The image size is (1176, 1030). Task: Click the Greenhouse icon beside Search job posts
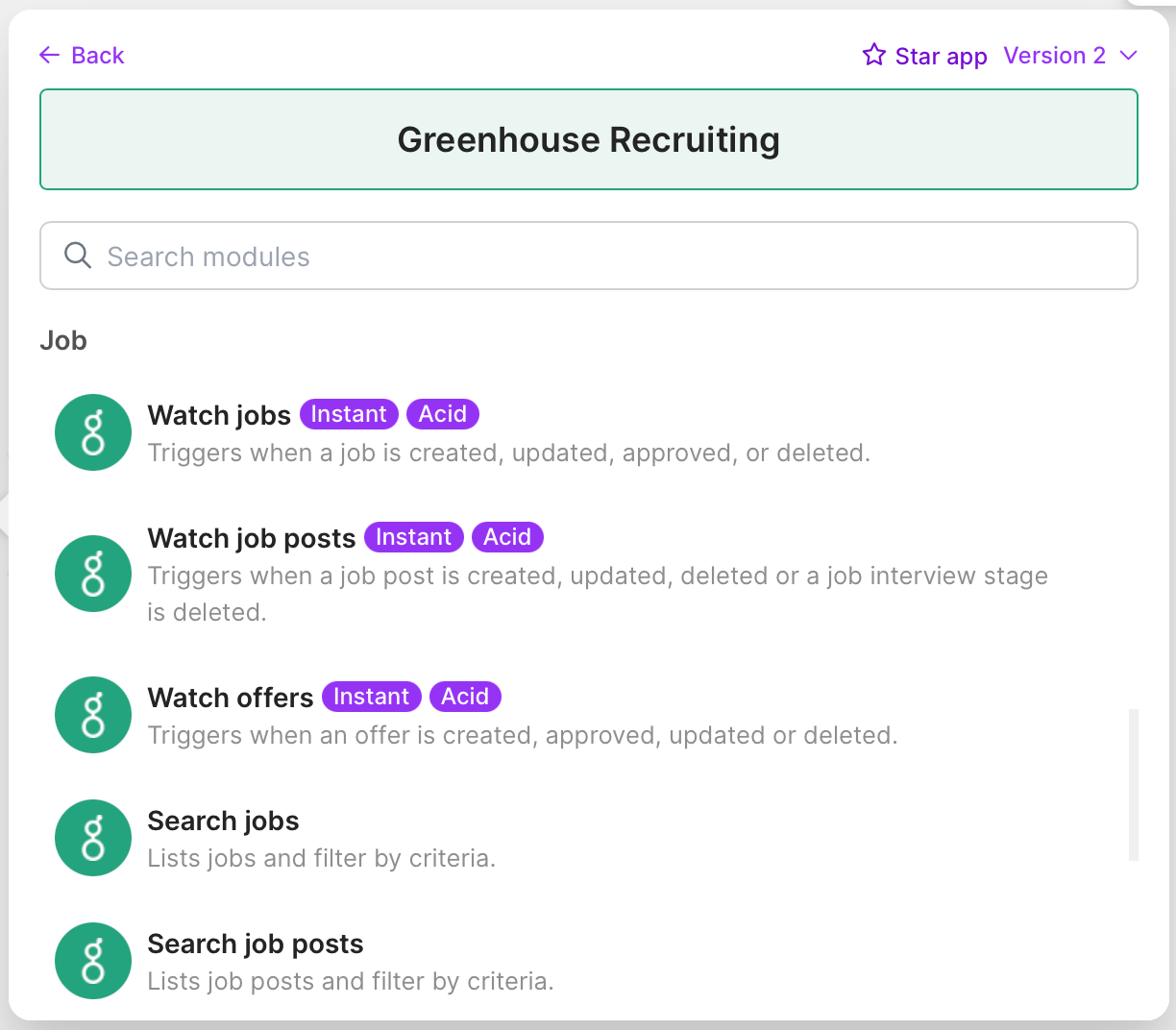pyautogui.click(x=93, y=961)
